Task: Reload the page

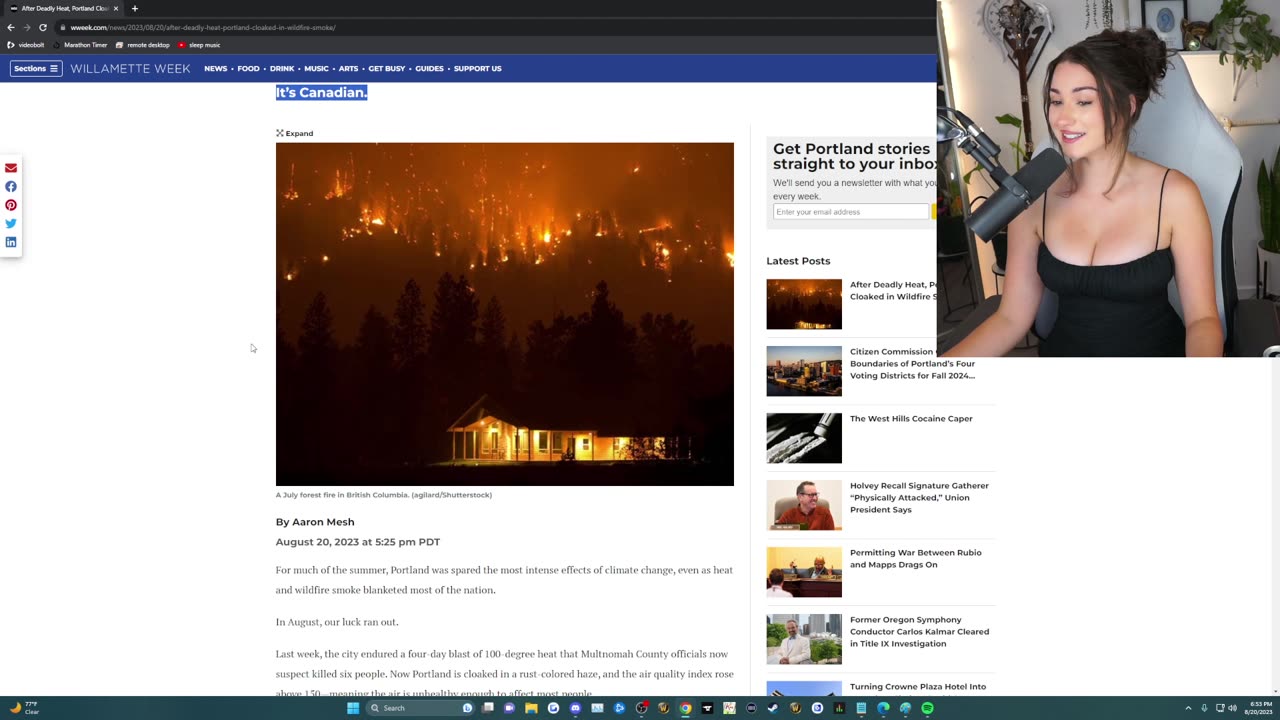Action: (x=43, y=27)
